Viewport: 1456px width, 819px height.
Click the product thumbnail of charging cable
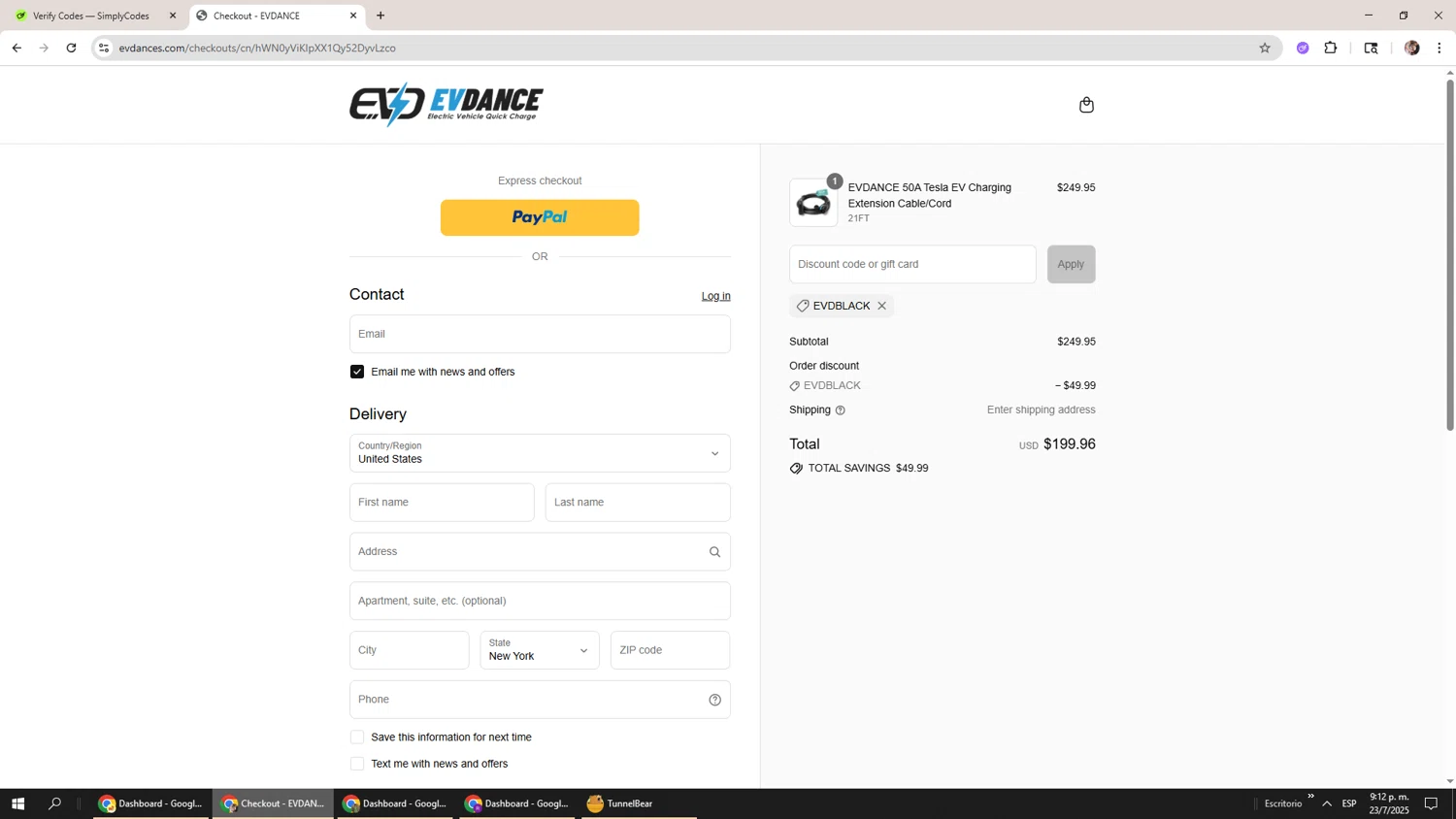tap(813, 203)
